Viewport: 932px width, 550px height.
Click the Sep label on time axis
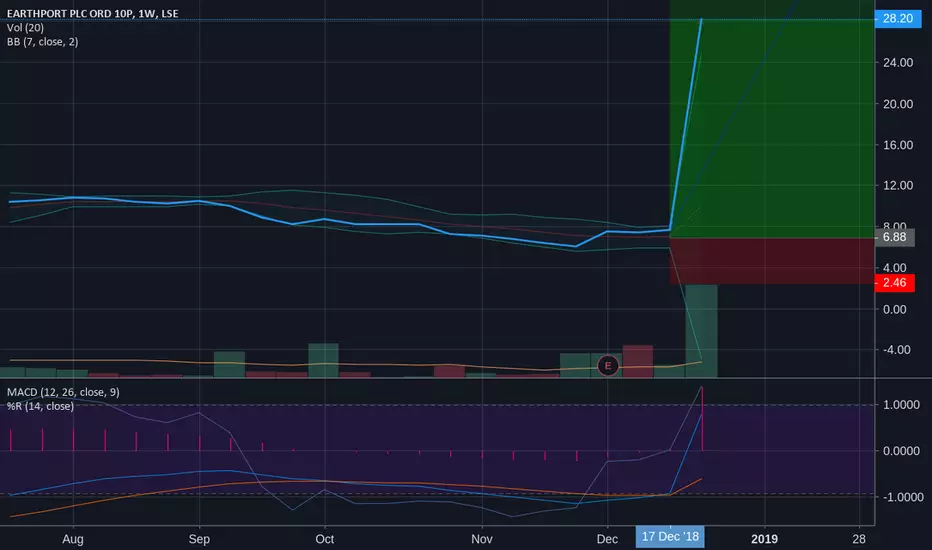[199, 539]
